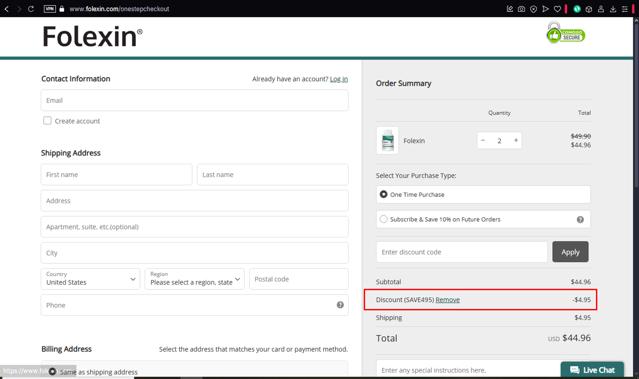Click the Folexin product name in summary

coord(414,141)
